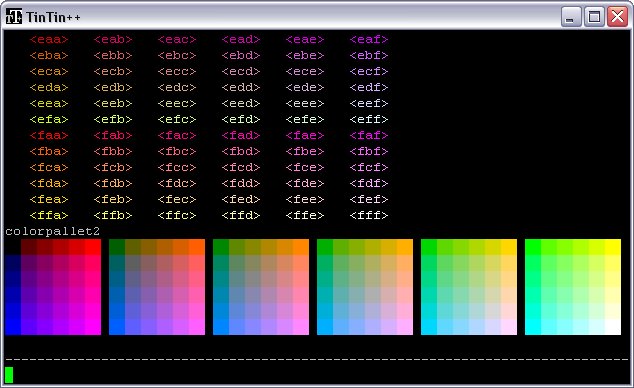
Task: Pick pure blue swatch in first palette
Action: [x=13, y=327]
